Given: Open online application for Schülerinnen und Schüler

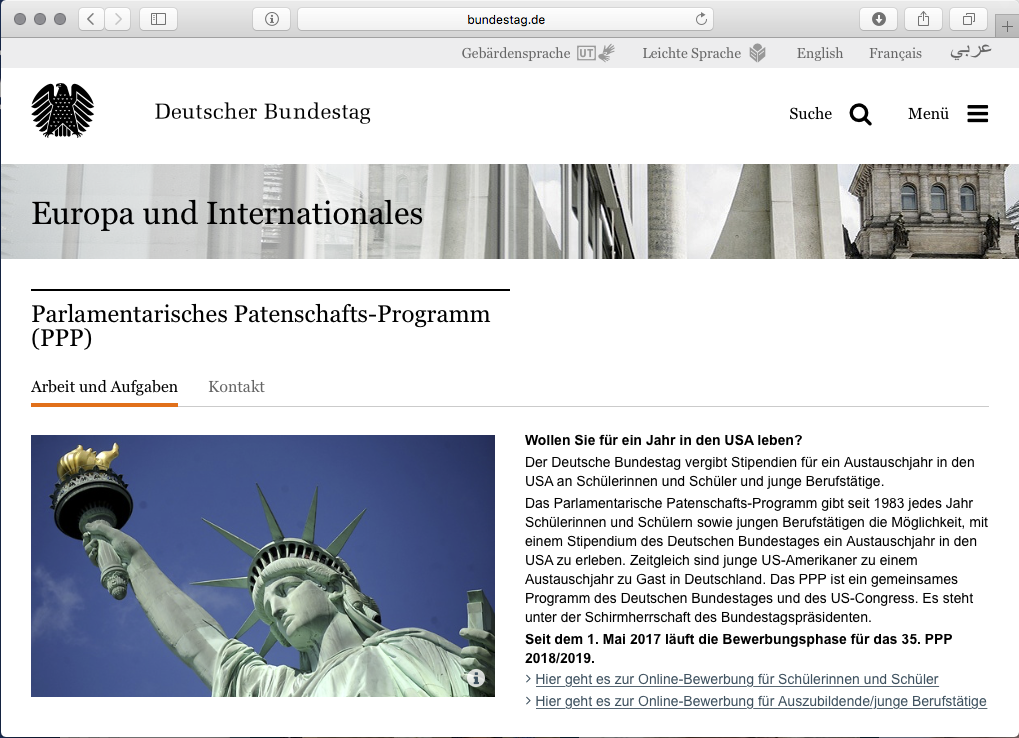Looking at the screenshot, I should pos(737,680).
